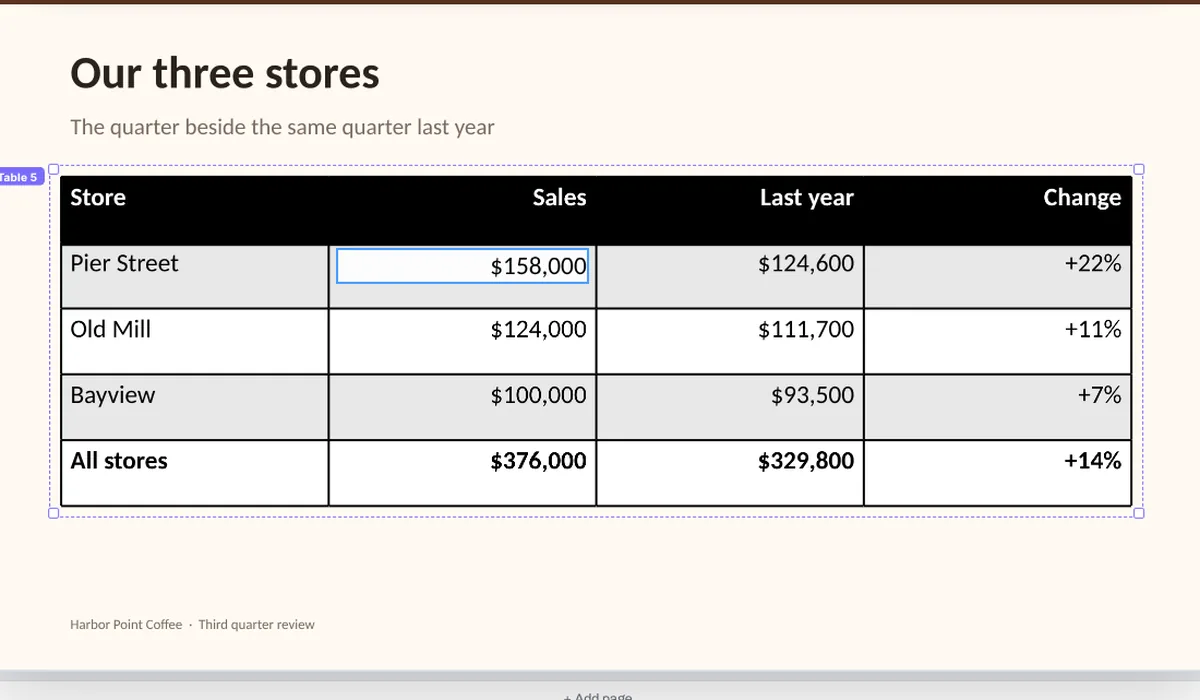Select the +22% cell

click(x=998, y=276)
